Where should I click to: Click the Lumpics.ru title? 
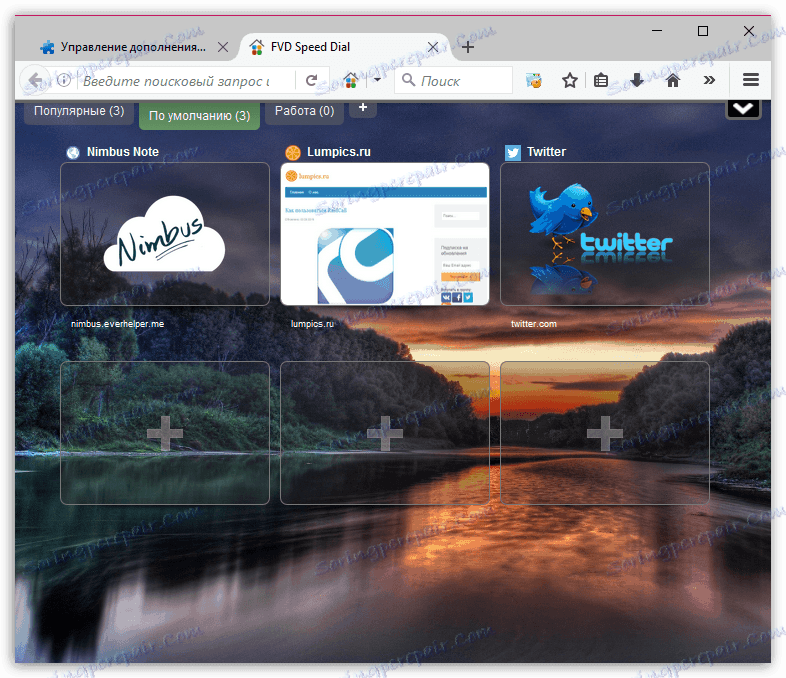[339, 152]
